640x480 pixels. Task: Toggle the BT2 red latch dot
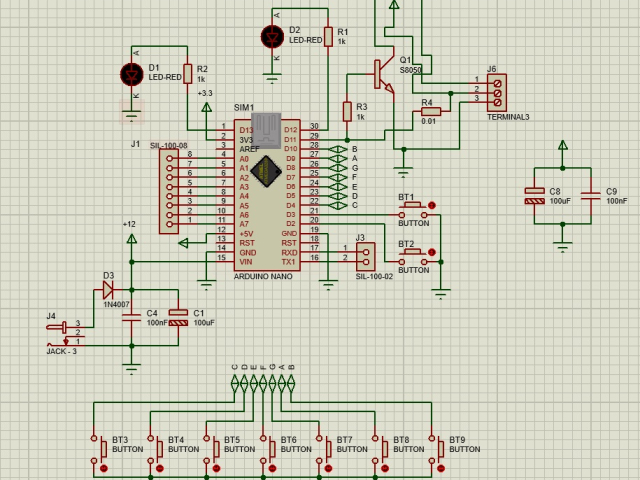432,252
